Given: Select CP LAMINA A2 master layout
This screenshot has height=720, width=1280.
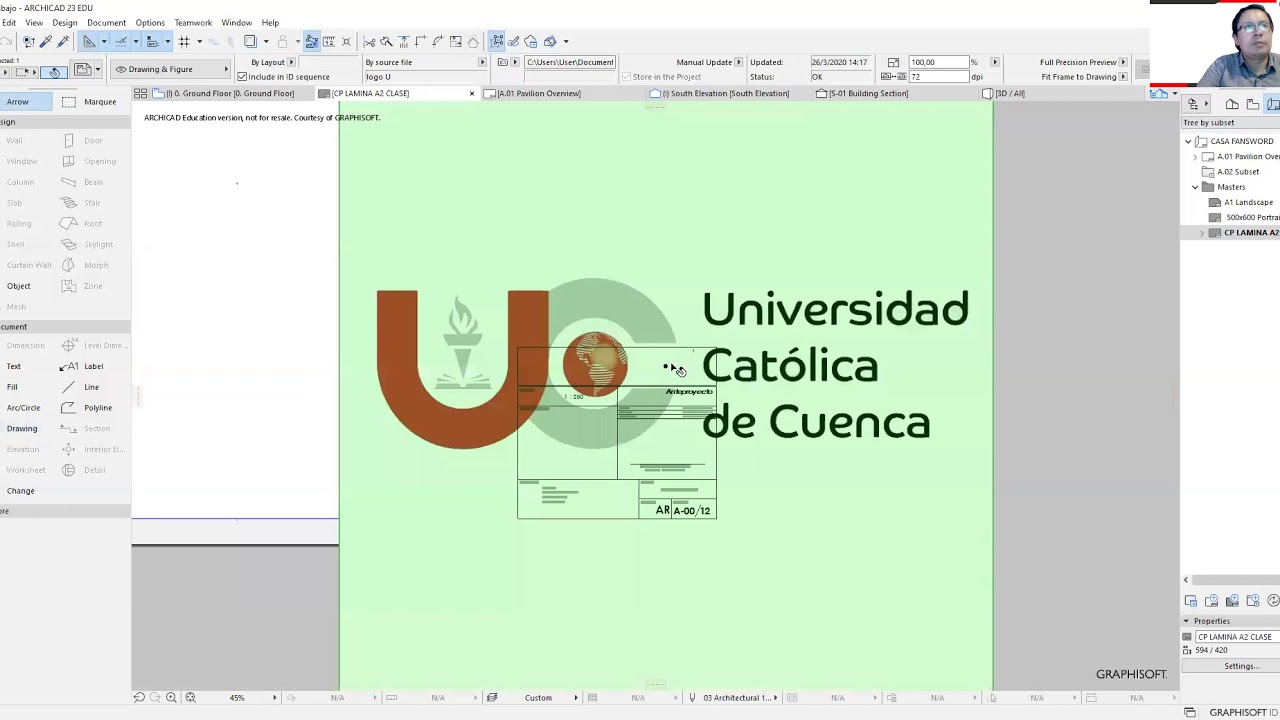Looking at the screenshot, I should click(x=1250, y=233).
